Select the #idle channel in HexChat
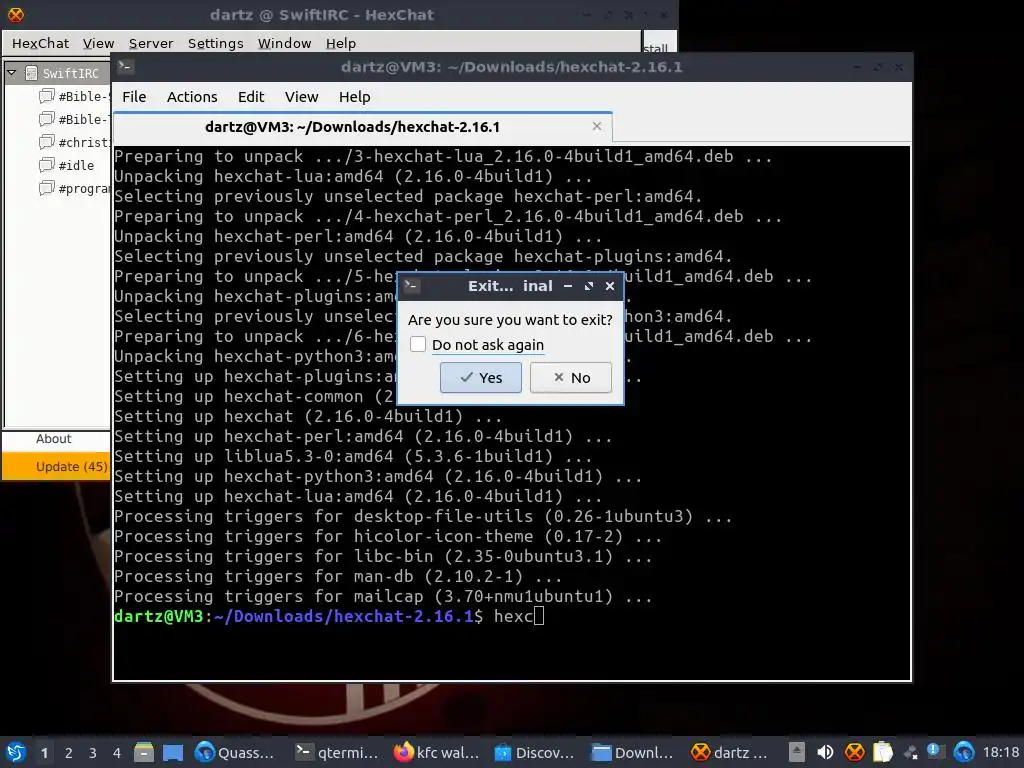Screen dimensions: 1024x768 (x=67, y=165)
